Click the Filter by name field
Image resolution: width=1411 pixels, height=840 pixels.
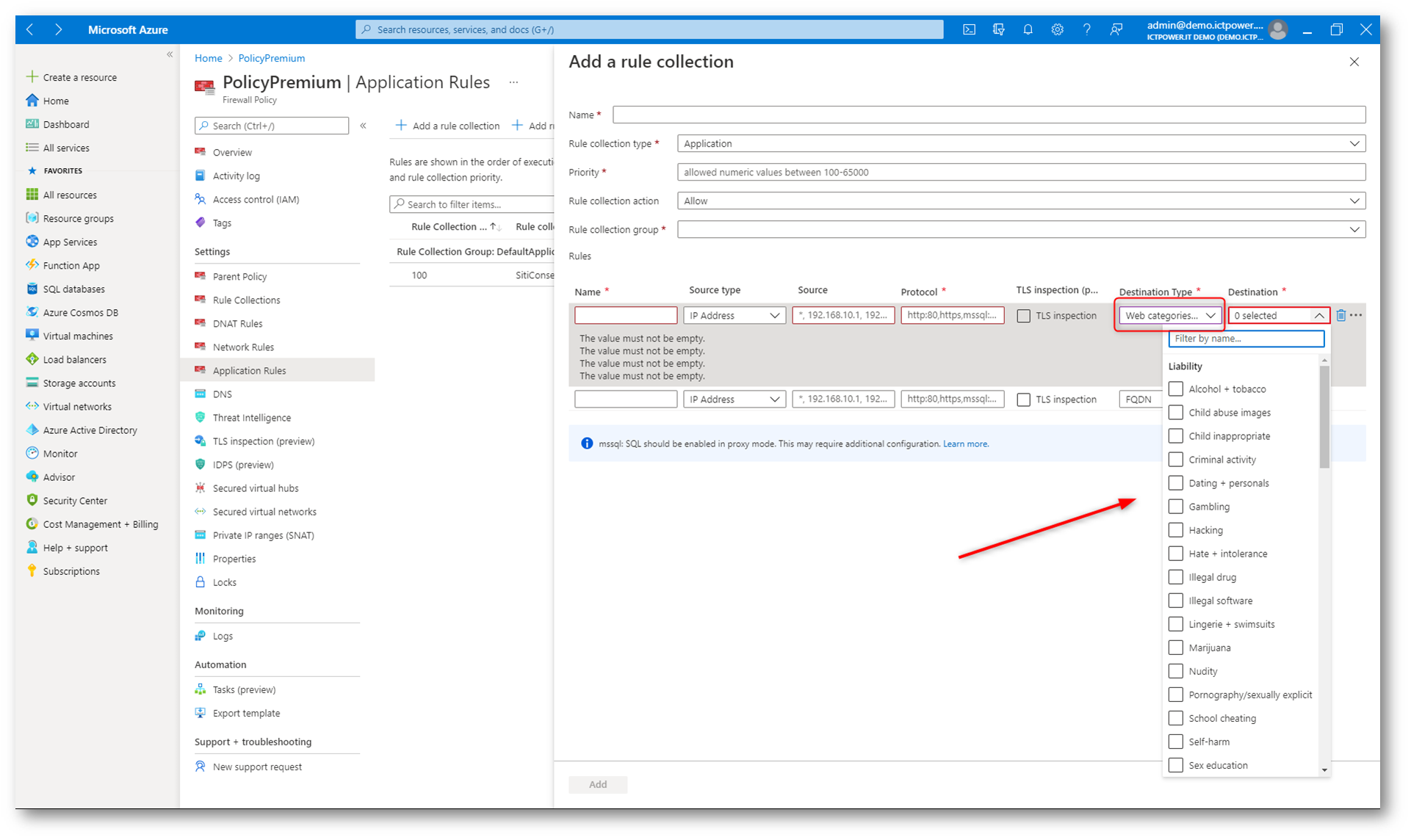(x=1246, y=338)
